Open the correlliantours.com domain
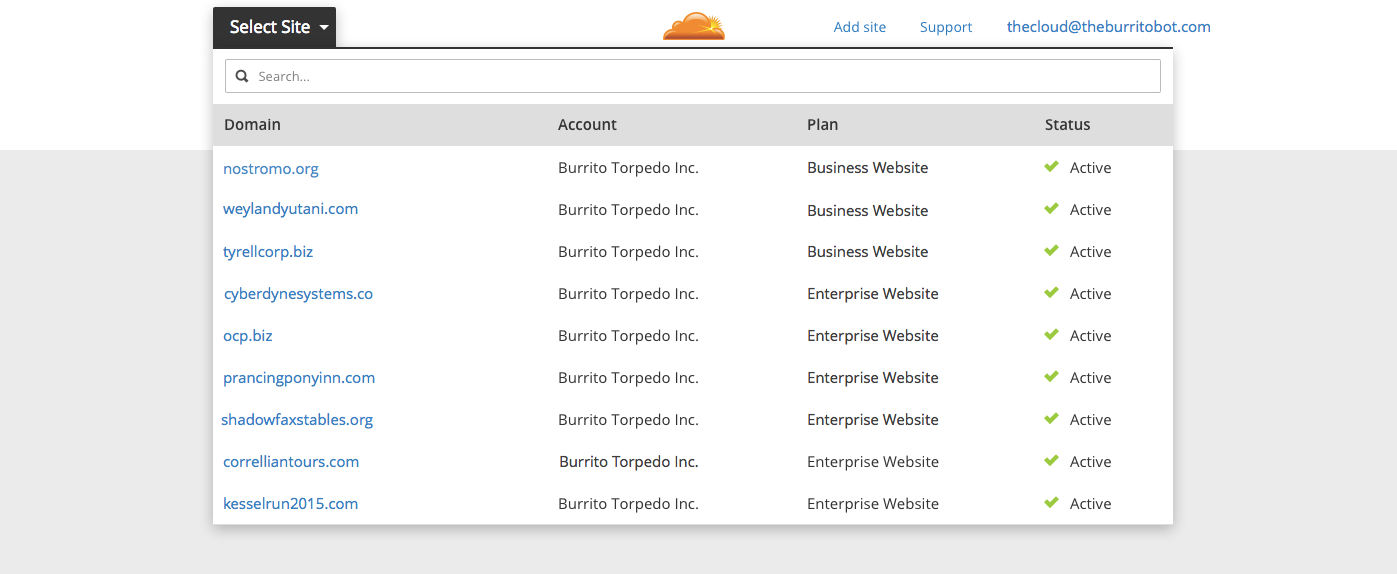The height and width of the screenshot is (574, 1397). click(291, 462)
